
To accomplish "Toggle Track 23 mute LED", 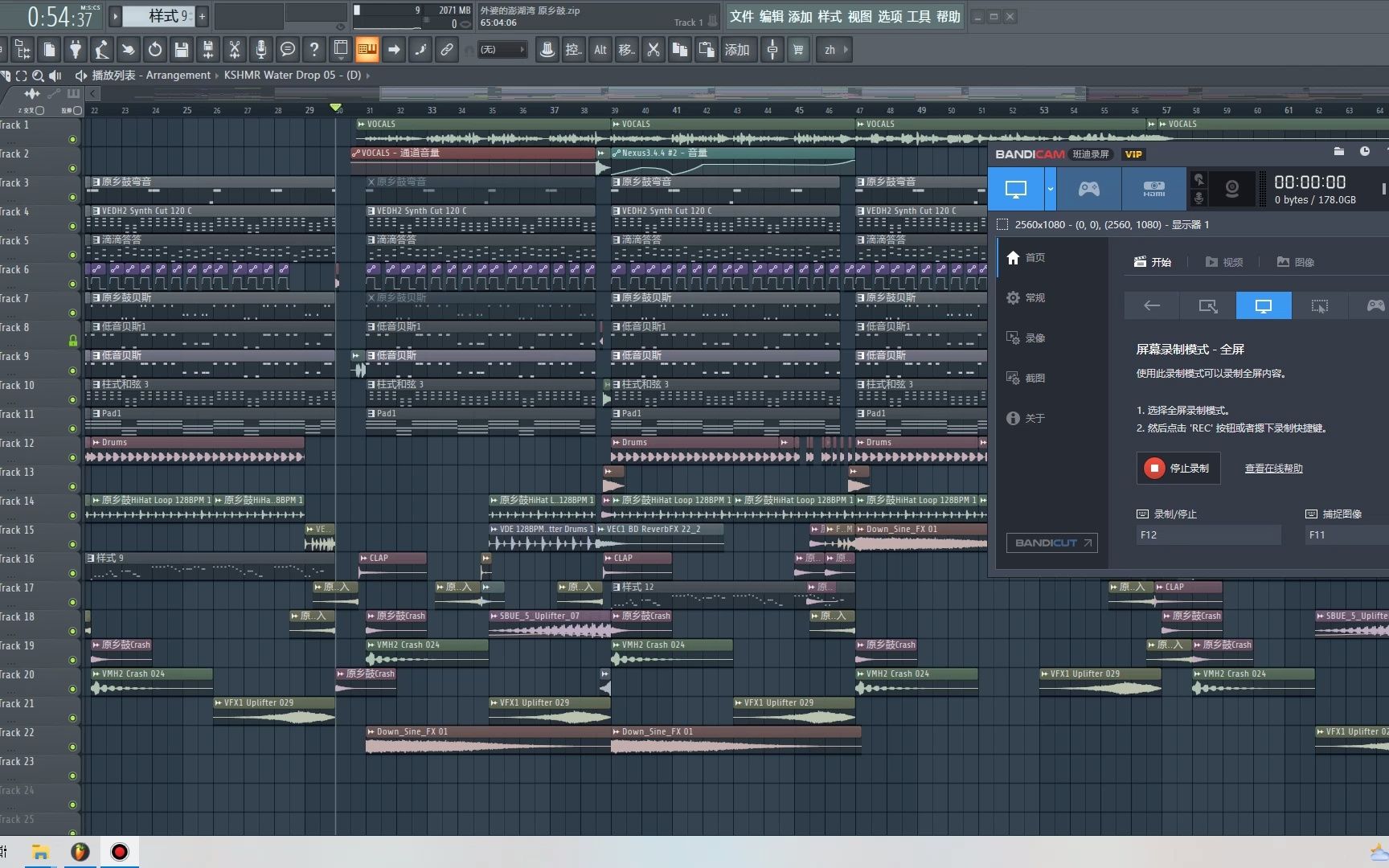I will tap(72, 776).
